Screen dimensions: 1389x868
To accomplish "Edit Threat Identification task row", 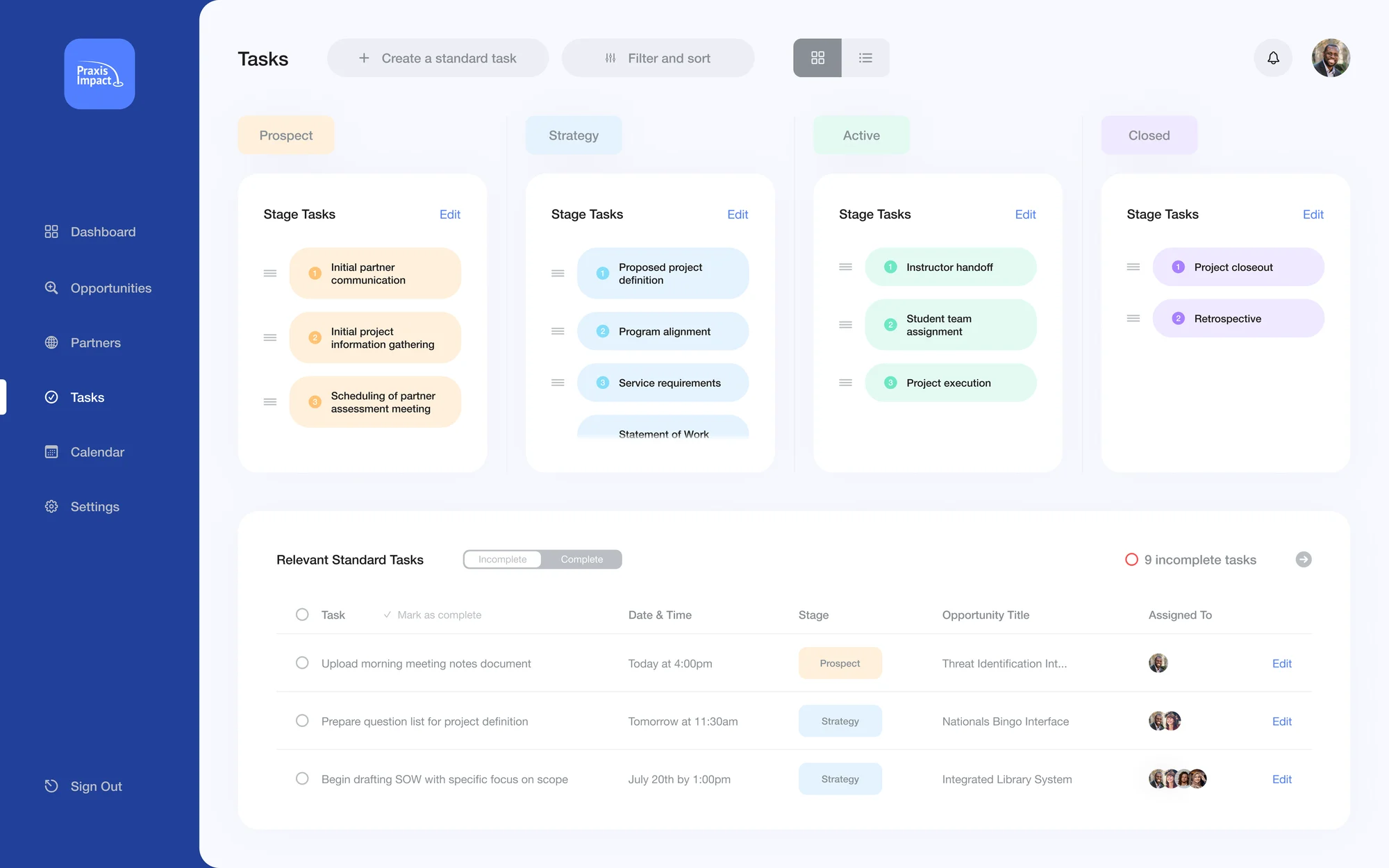I will click(x=1282, y=664).
